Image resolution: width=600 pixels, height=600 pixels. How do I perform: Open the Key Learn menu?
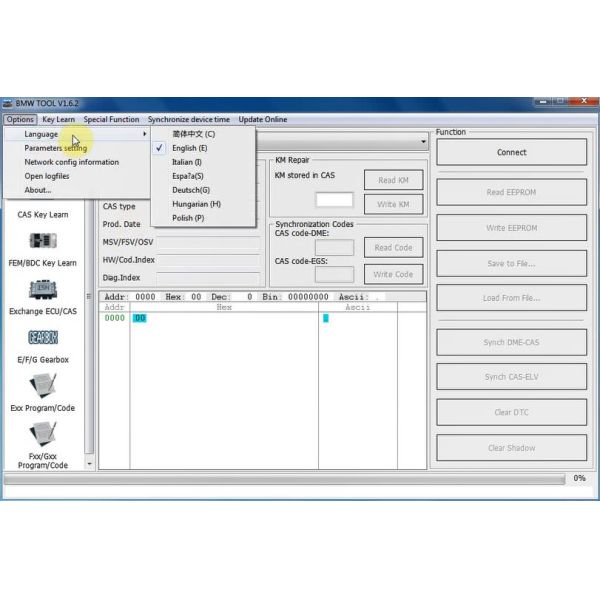(58, 120)
